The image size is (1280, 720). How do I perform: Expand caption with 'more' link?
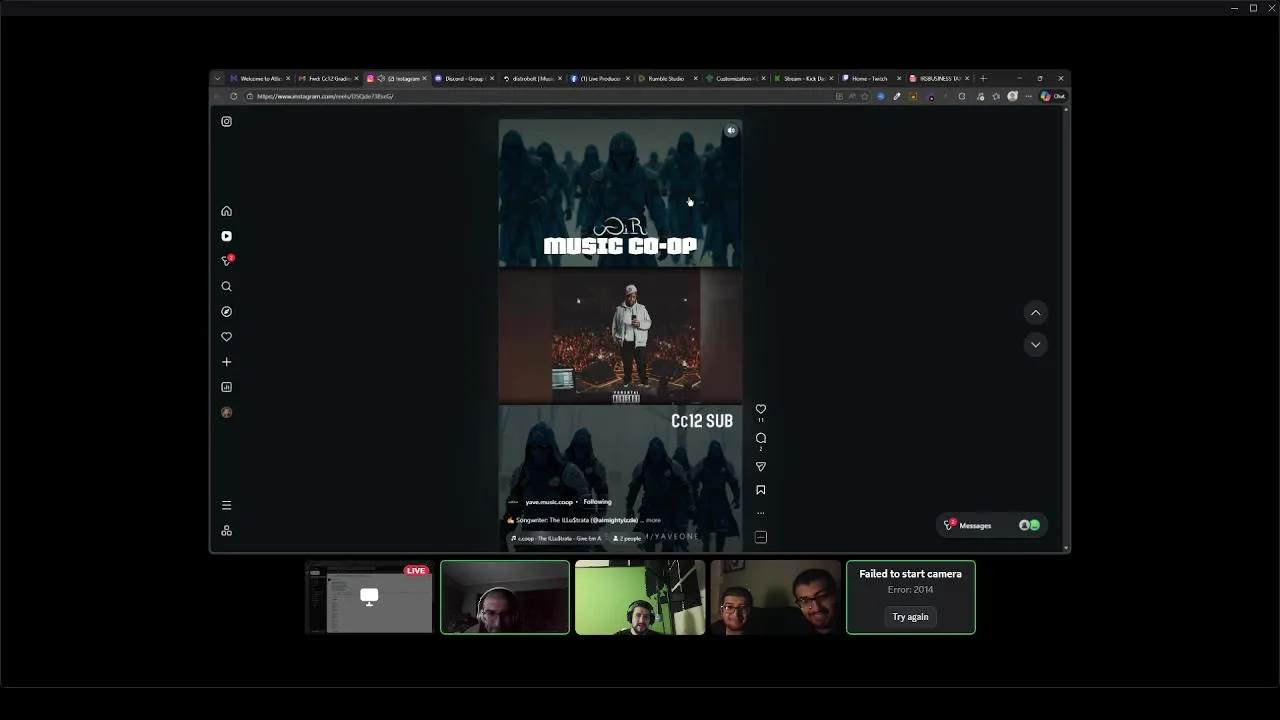click(653, 520)
